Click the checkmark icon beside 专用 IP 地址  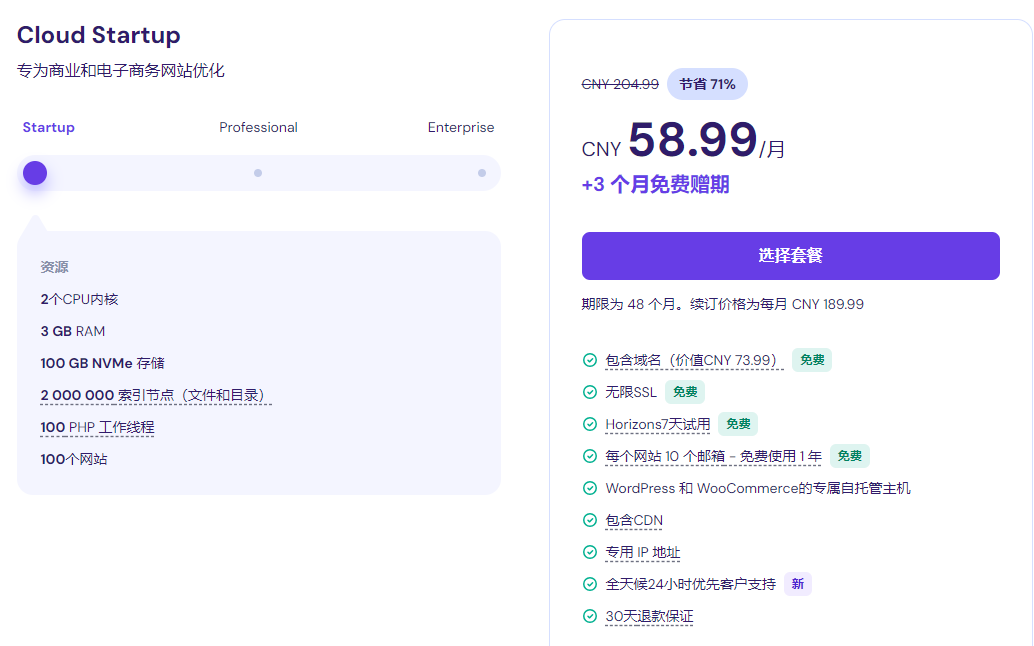tap(589, 552)
